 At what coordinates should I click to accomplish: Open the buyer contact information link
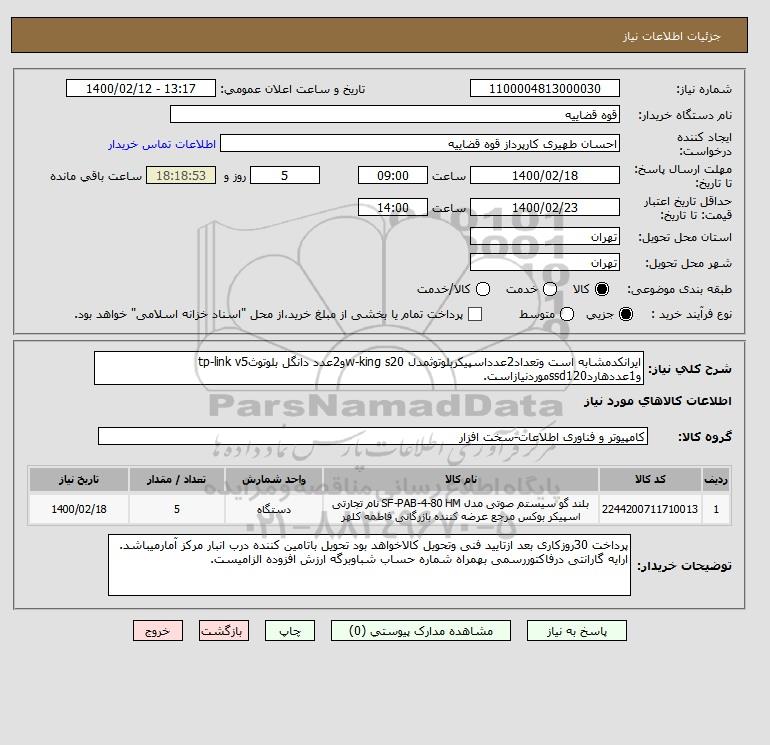[162, 144]
